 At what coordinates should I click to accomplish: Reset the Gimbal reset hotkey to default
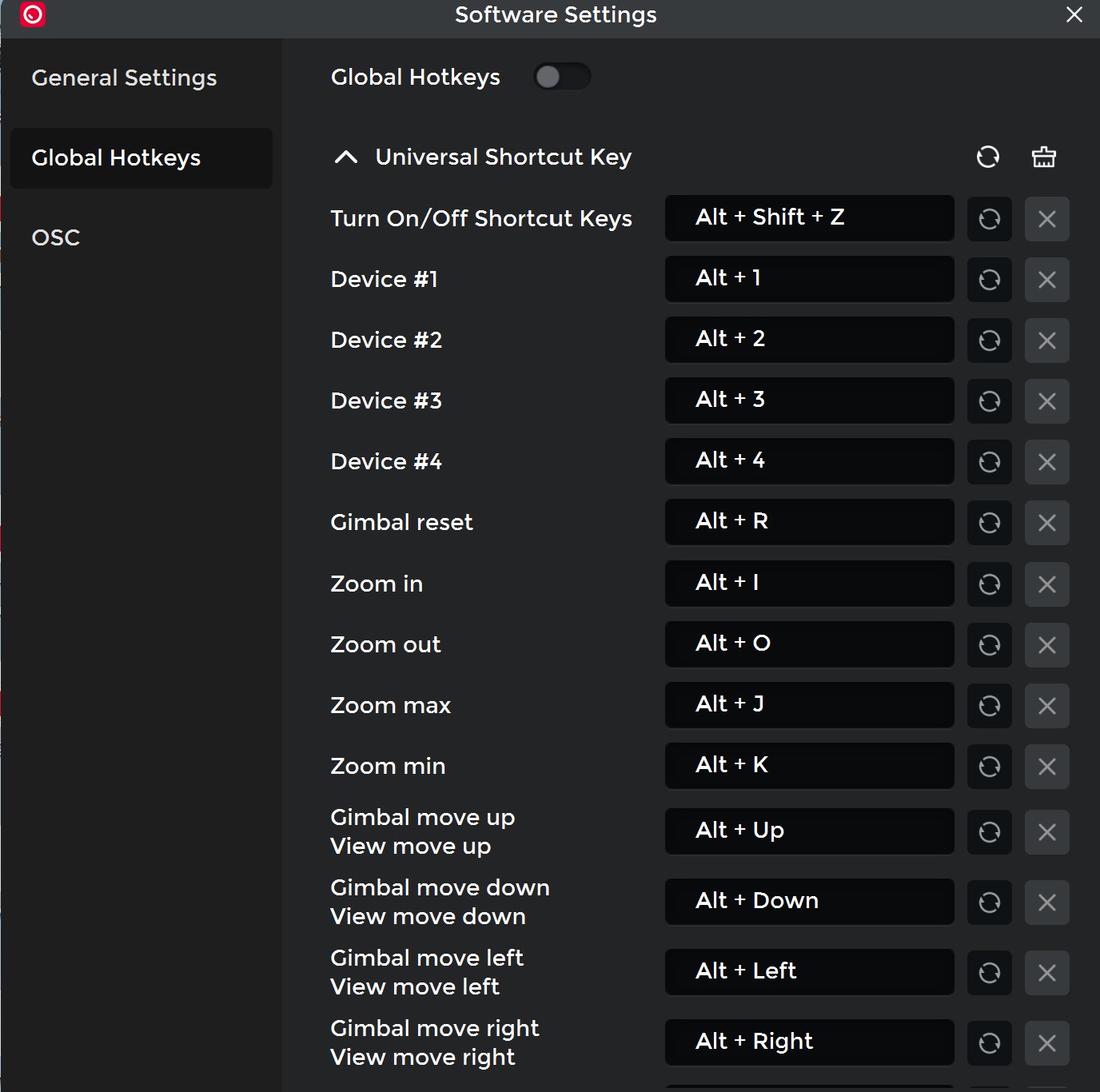[989, 523]
